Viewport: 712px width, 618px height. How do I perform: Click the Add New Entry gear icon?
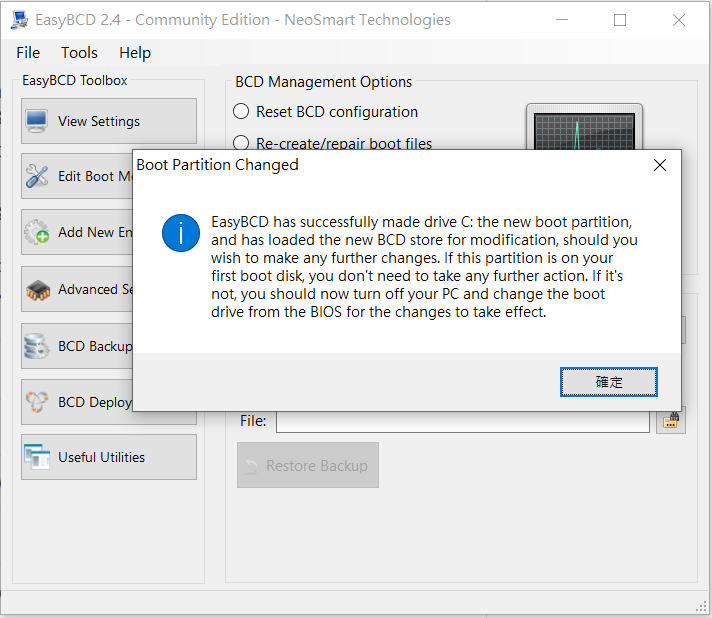tap(36, 232)
